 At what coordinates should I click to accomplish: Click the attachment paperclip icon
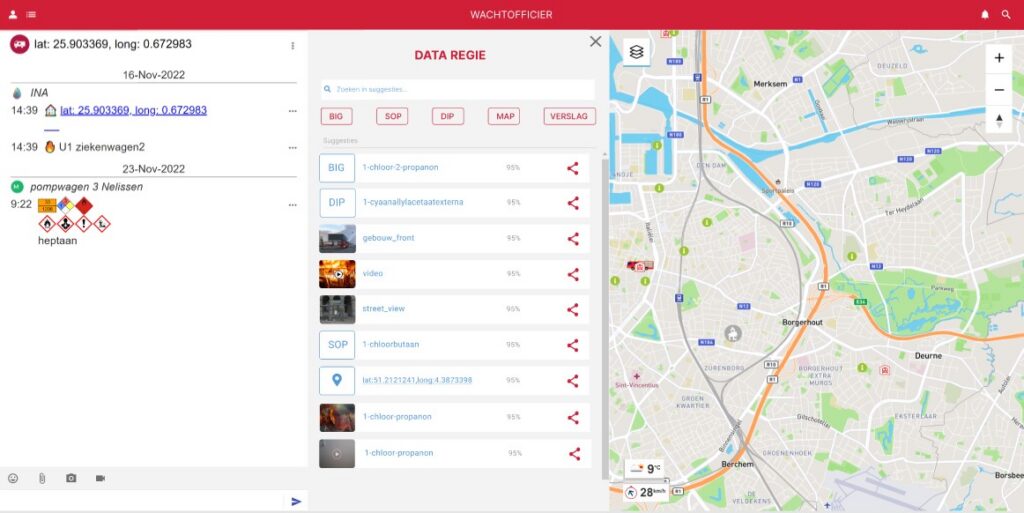[42, 478]
